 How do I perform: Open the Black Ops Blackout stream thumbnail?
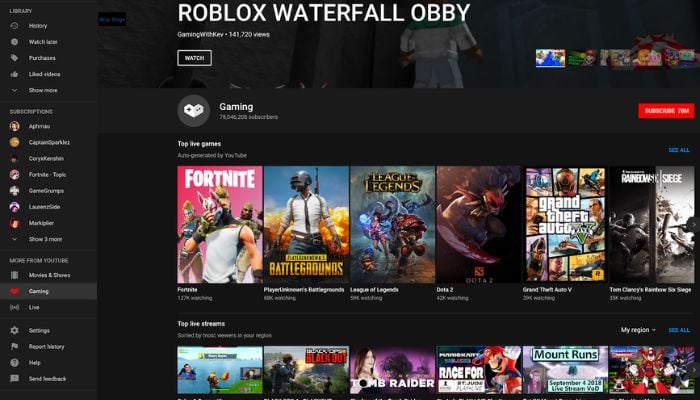[306, 370]
